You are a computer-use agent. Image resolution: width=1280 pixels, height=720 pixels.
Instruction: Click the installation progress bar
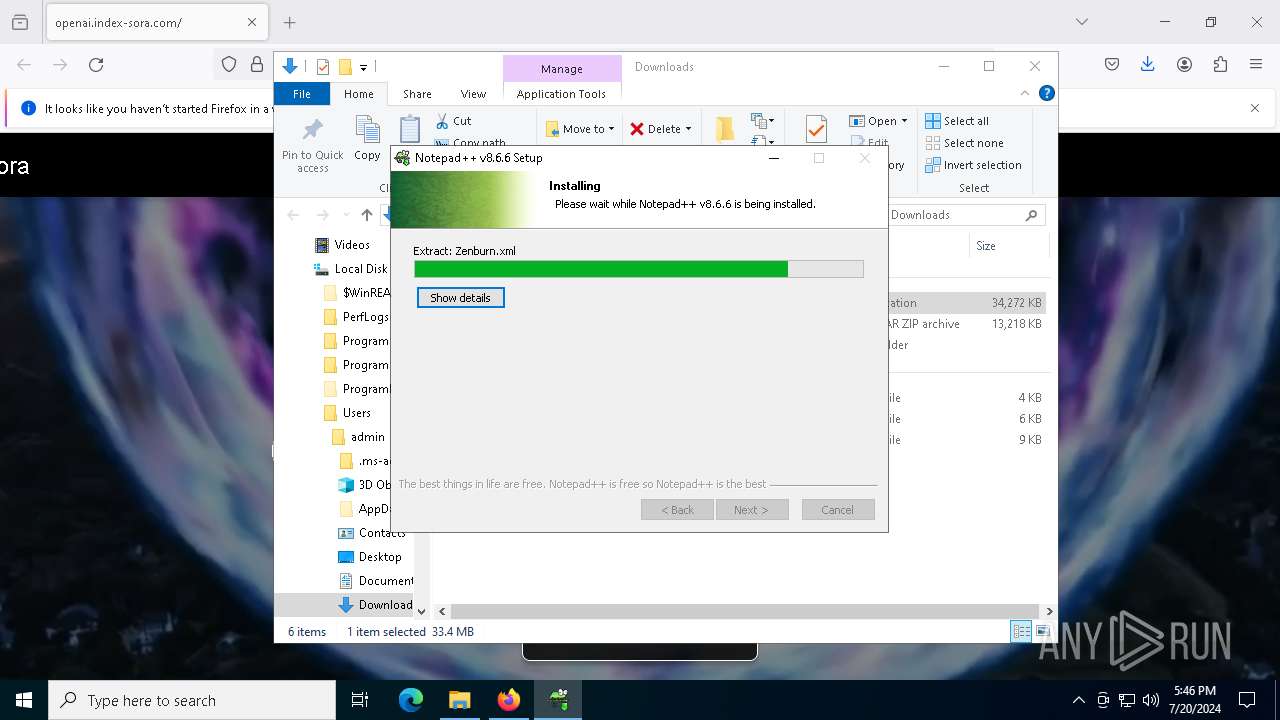pos(638,269)
